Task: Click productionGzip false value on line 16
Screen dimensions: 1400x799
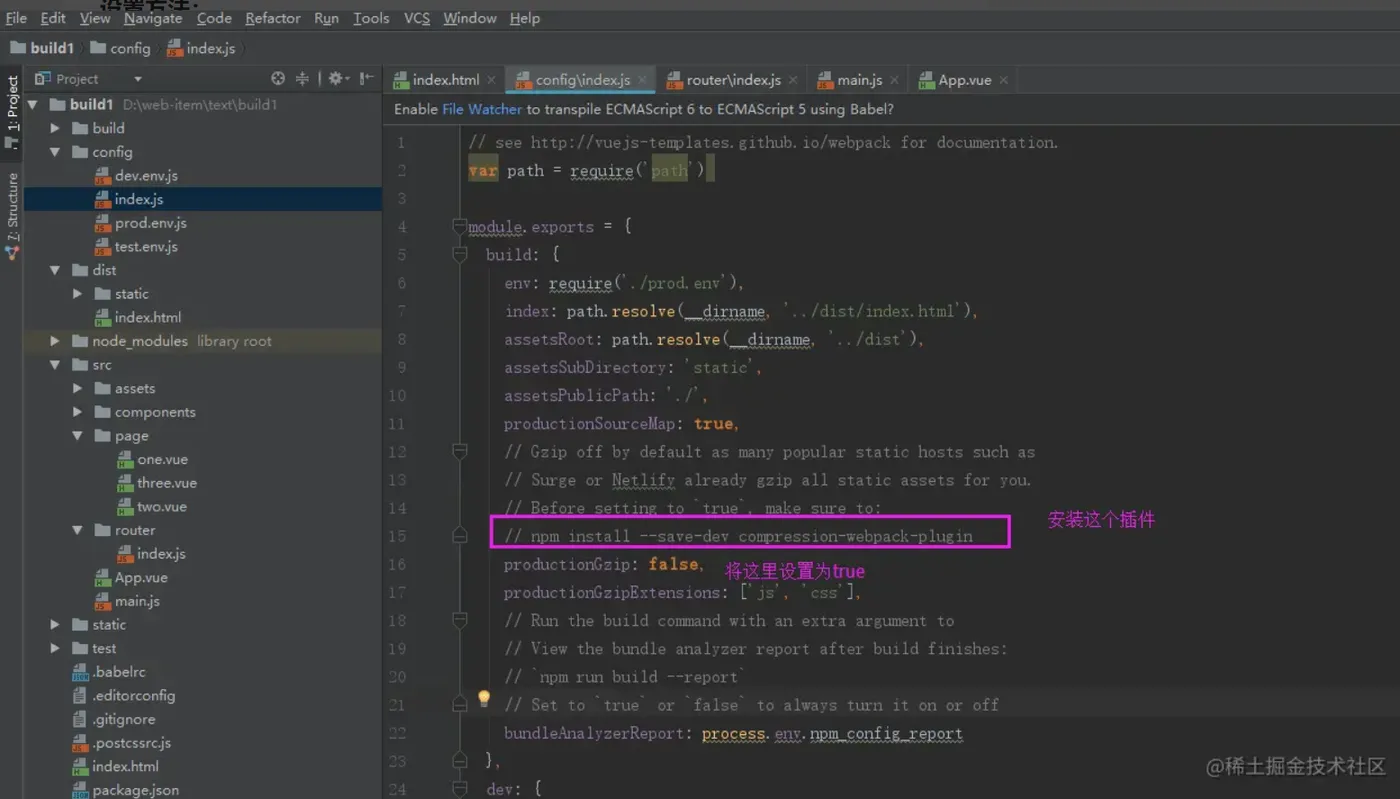Action: (675, 564)
